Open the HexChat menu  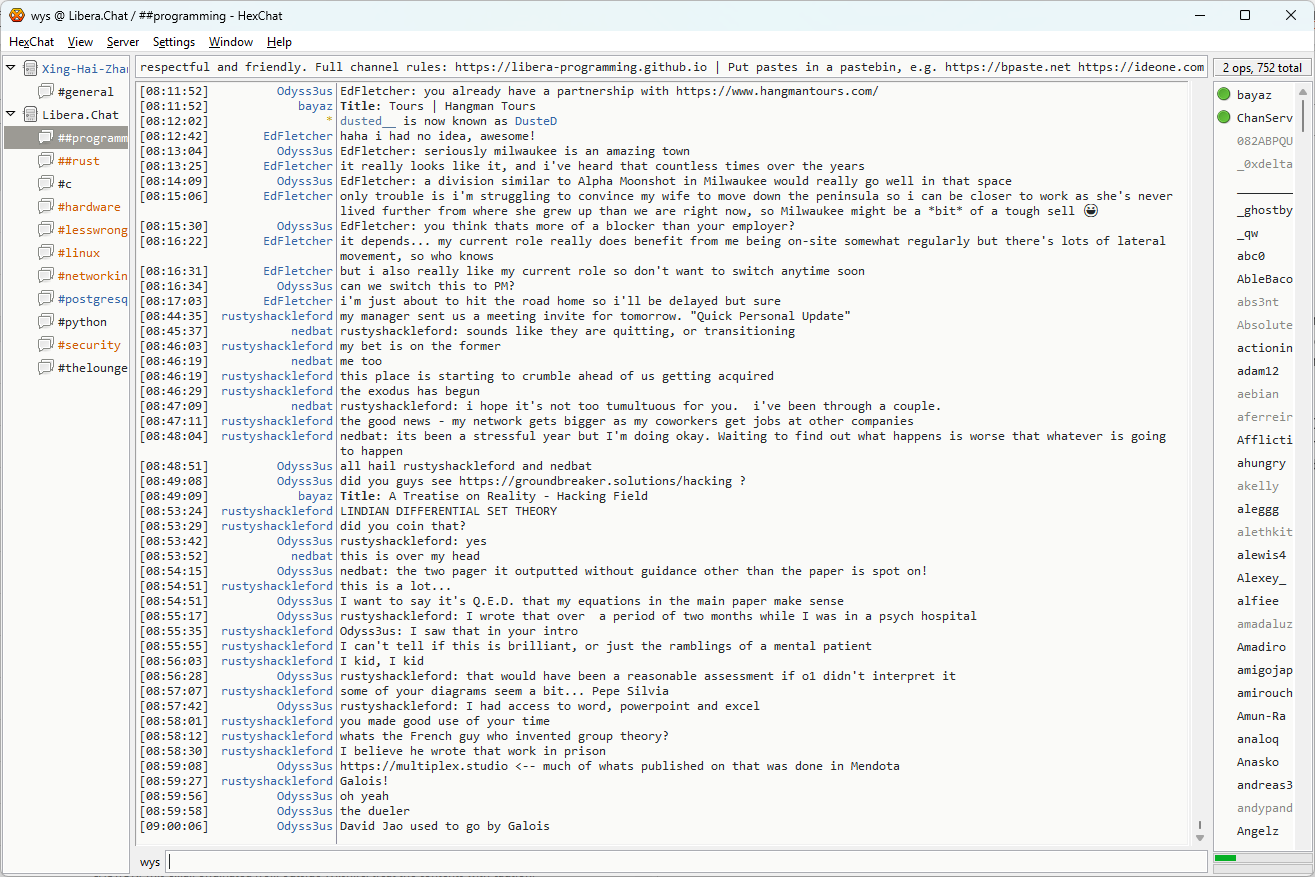point(32,42)
